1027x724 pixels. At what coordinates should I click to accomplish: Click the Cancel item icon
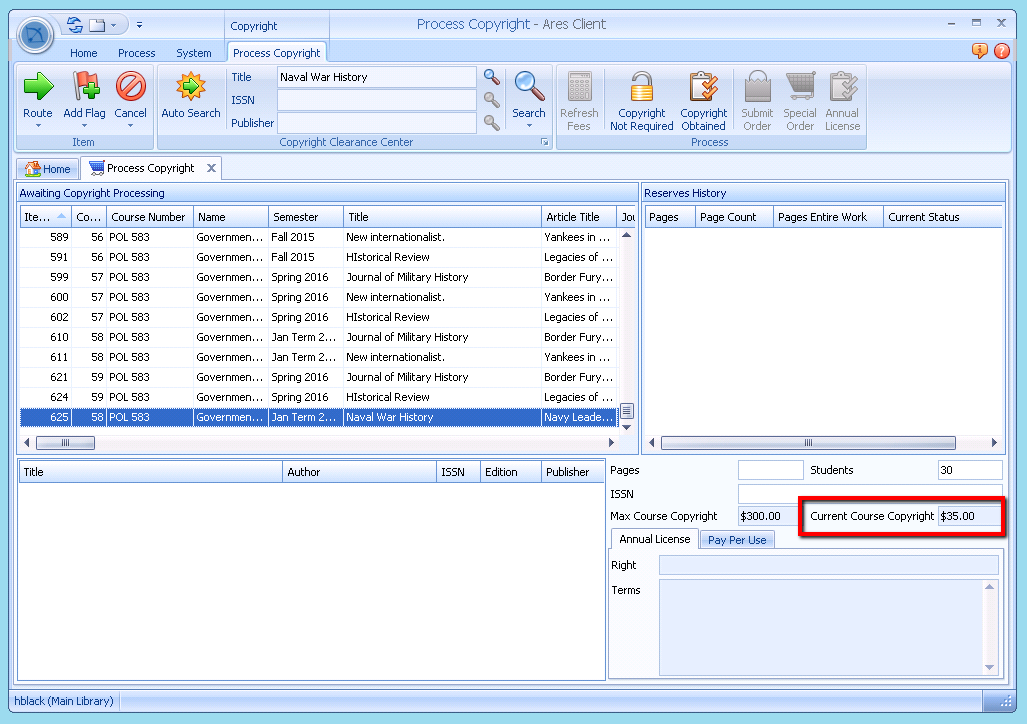pos(130,88)
